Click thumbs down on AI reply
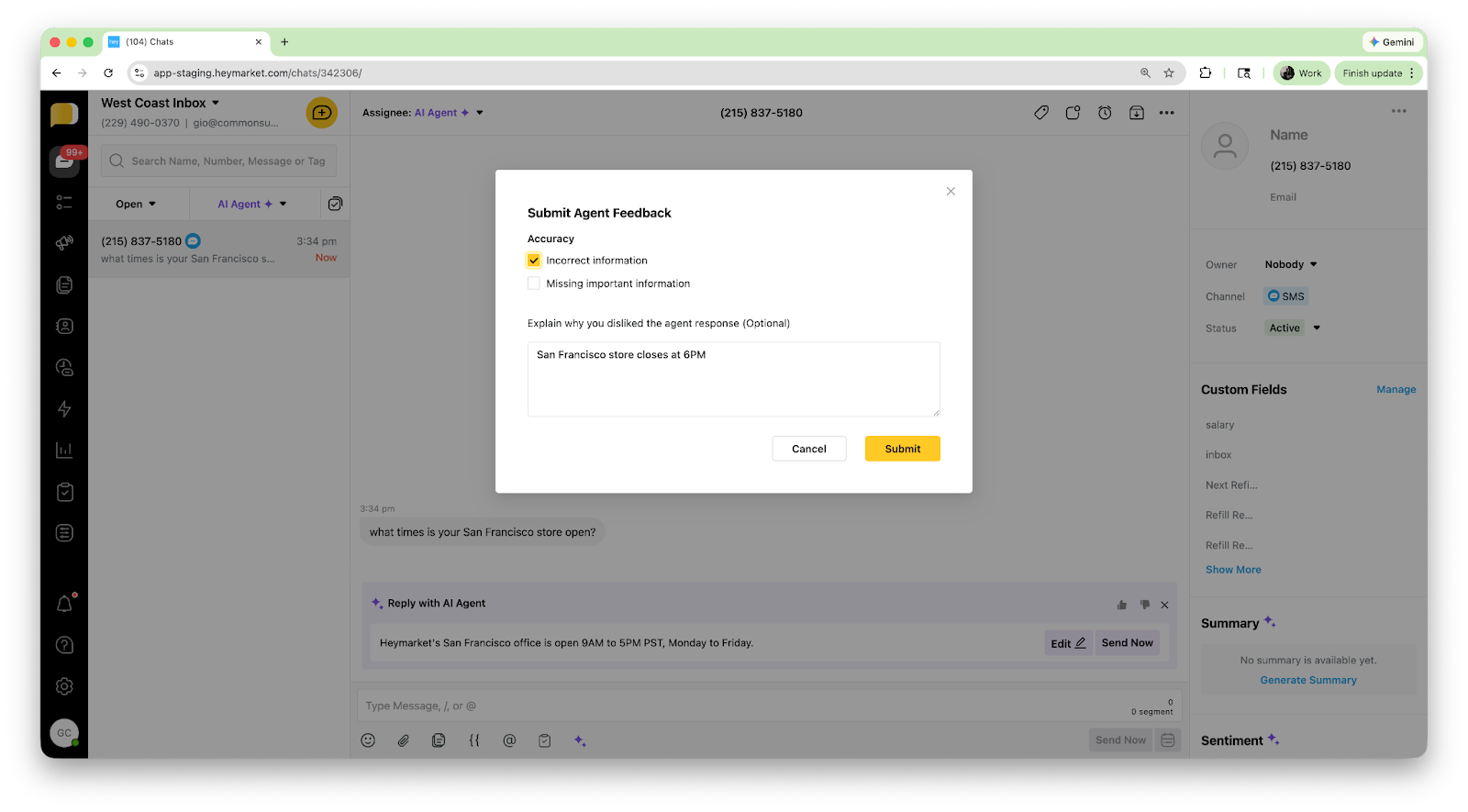Viewport: 1468px width, 812px height. pos(1144,605)
